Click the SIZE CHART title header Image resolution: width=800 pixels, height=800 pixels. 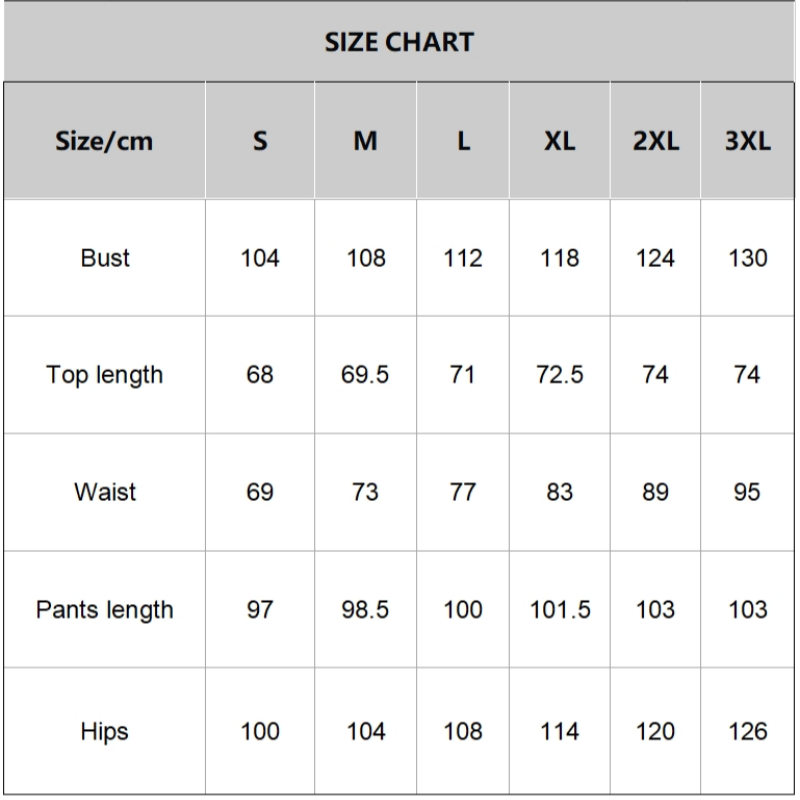click(x=399, y=42)
